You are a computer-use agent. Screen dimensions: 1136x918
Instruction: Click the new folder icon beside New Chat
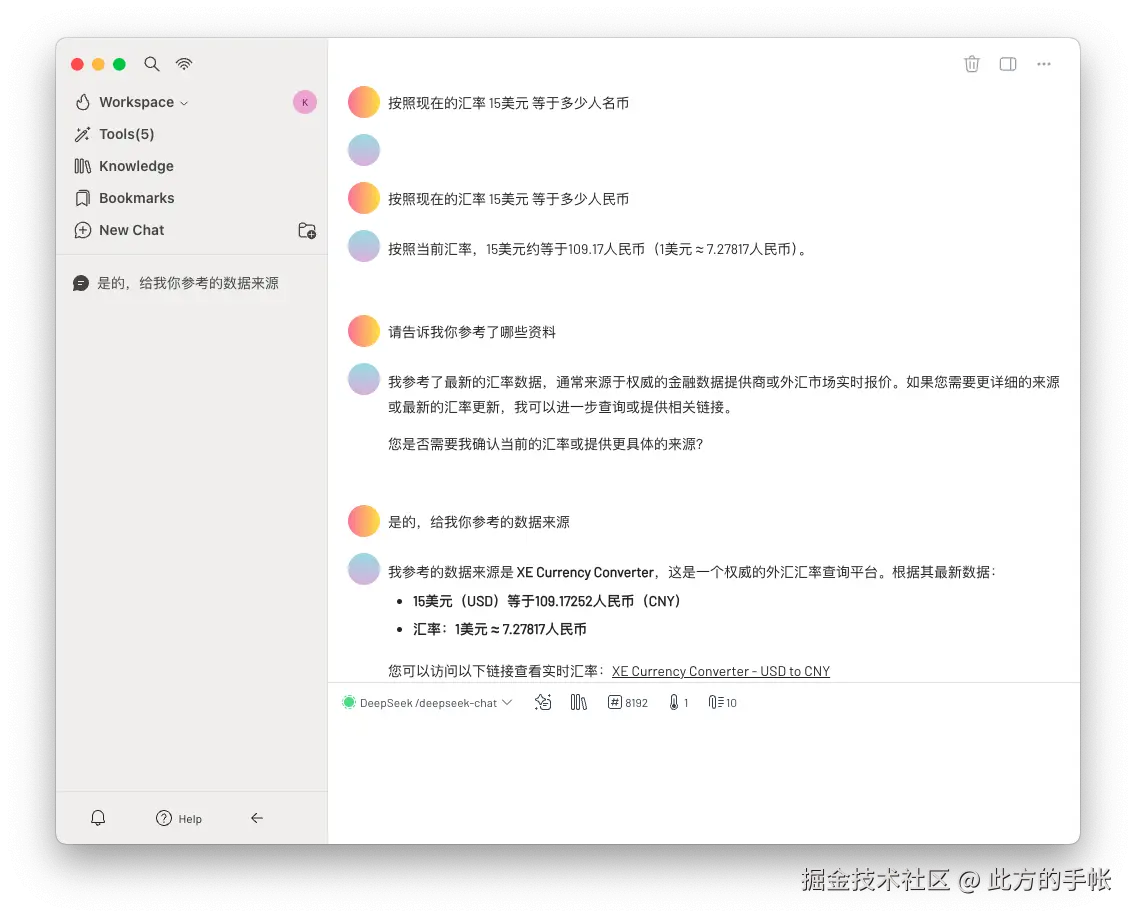306,230
